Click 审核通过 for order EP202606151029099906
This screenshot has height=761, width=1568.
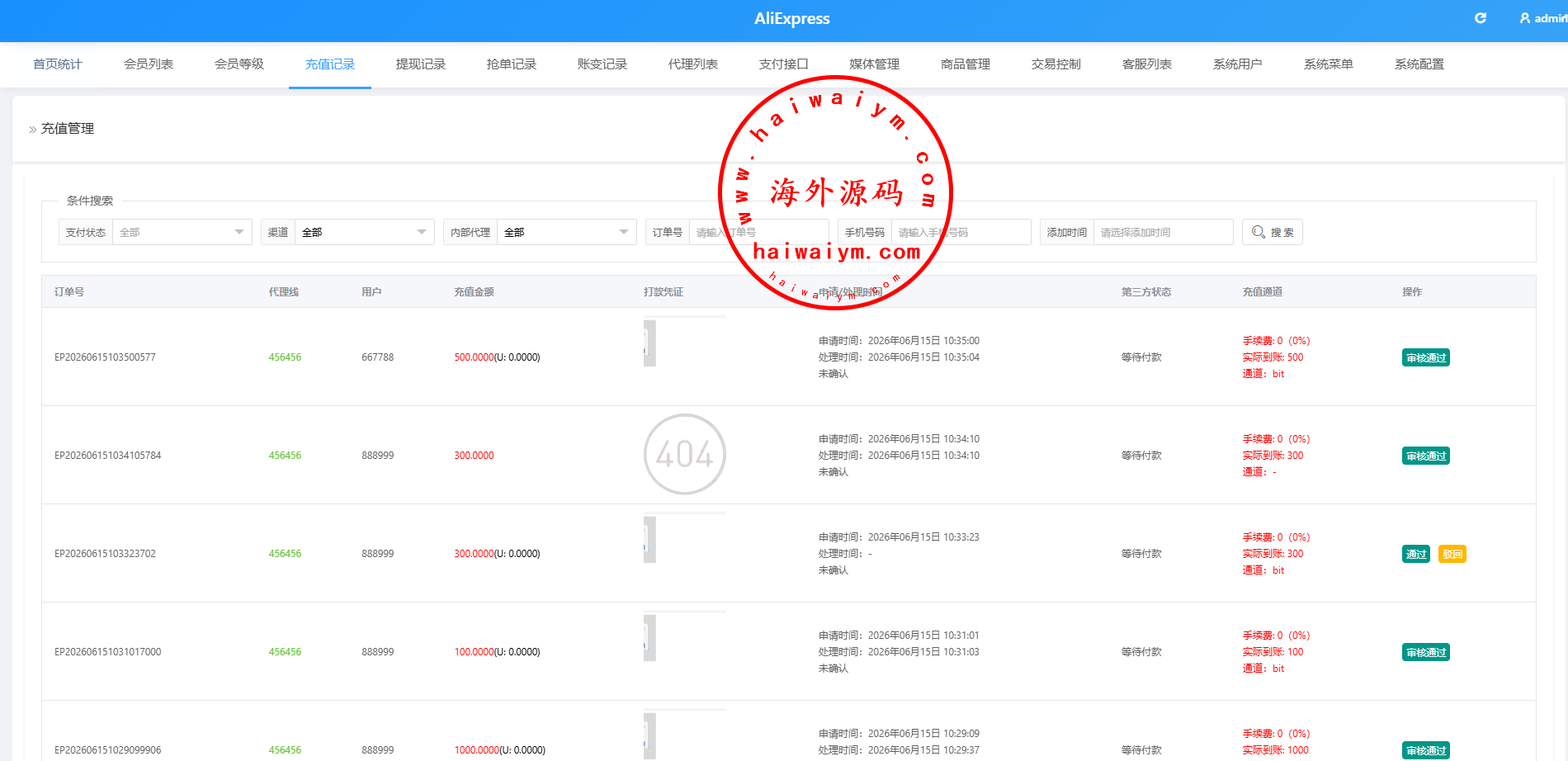coord(1426,750)
